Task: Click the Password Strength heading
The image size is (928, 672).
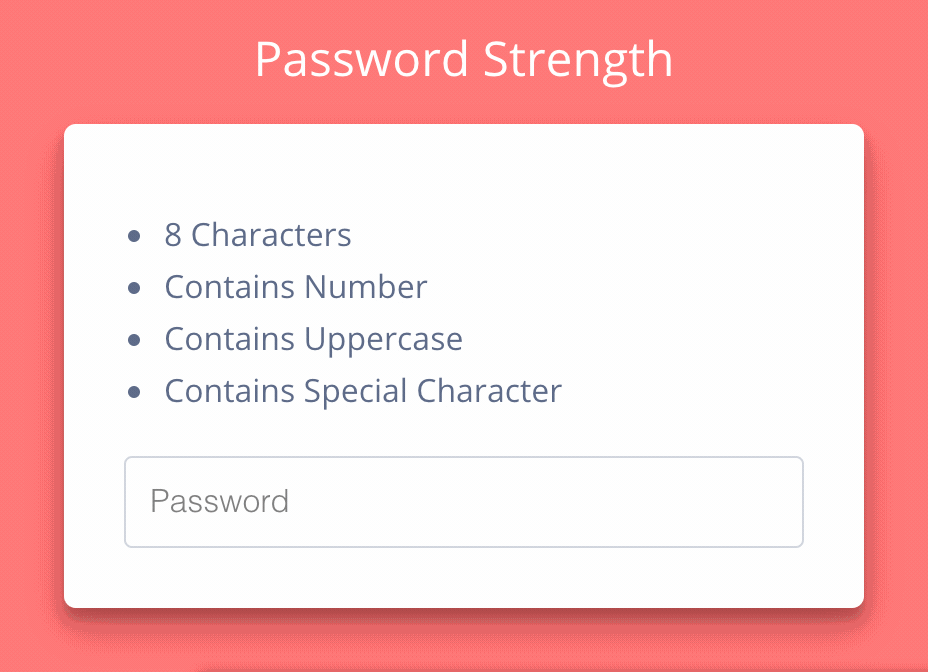Action: coord(464,60)
